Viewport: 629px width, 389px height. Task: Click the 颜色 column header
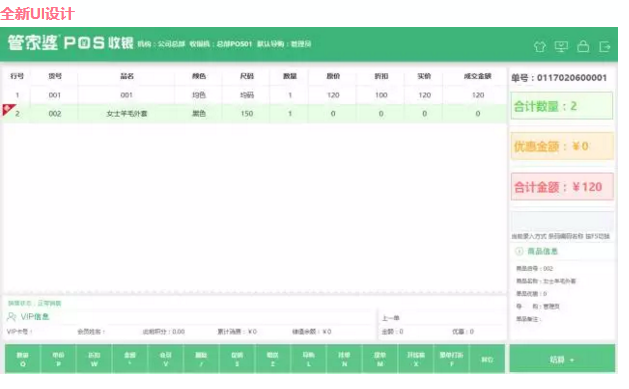click(199, 76)
